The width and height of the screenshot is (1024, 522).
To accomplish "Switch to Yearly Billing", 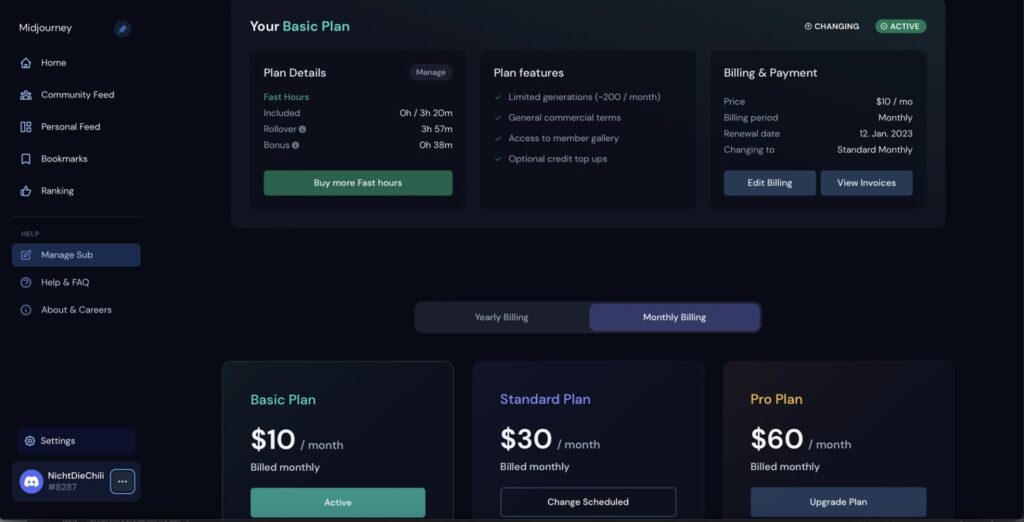I will point(502,318).
